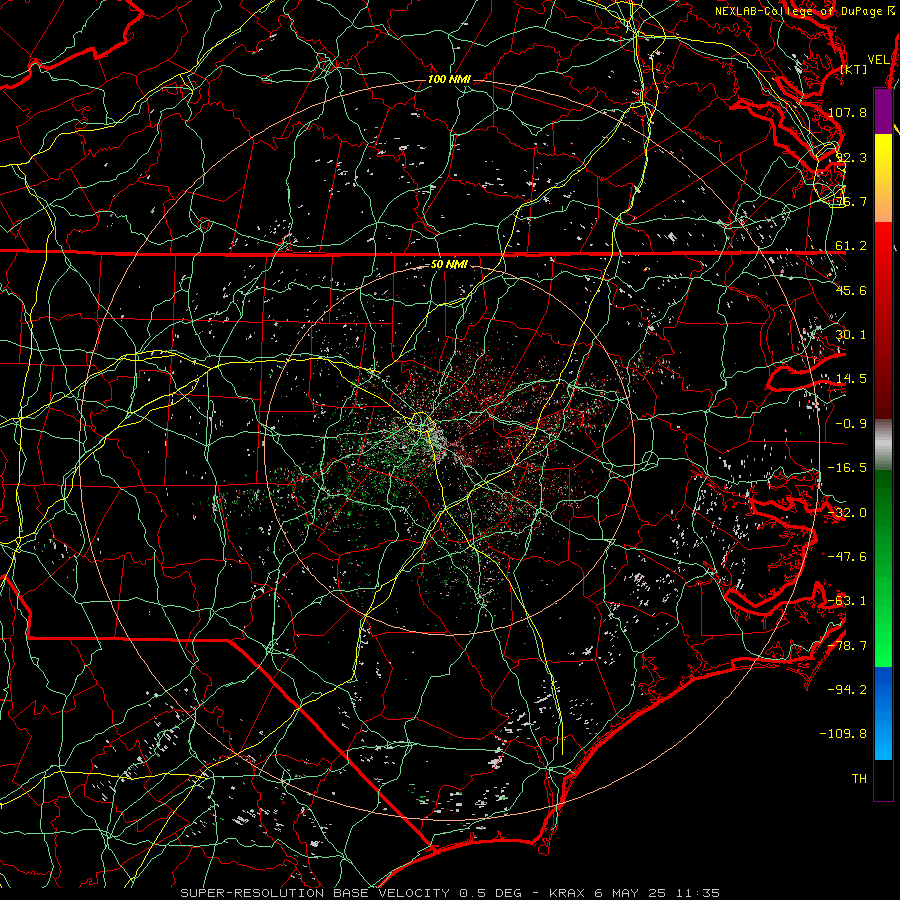This screenshot has height=900, width=900.
Task: Click the gray near-zero segment of color bar
Action: [883, 444]
